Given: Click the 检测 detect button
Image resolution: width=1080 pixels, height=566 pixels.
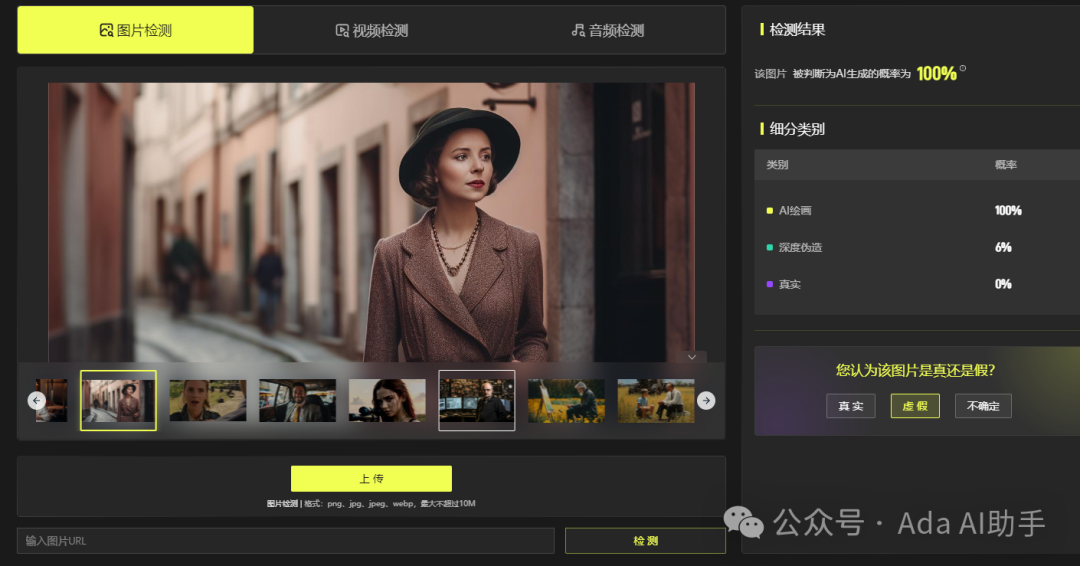Looking at the screenshot, I should [x=645, y=541].
